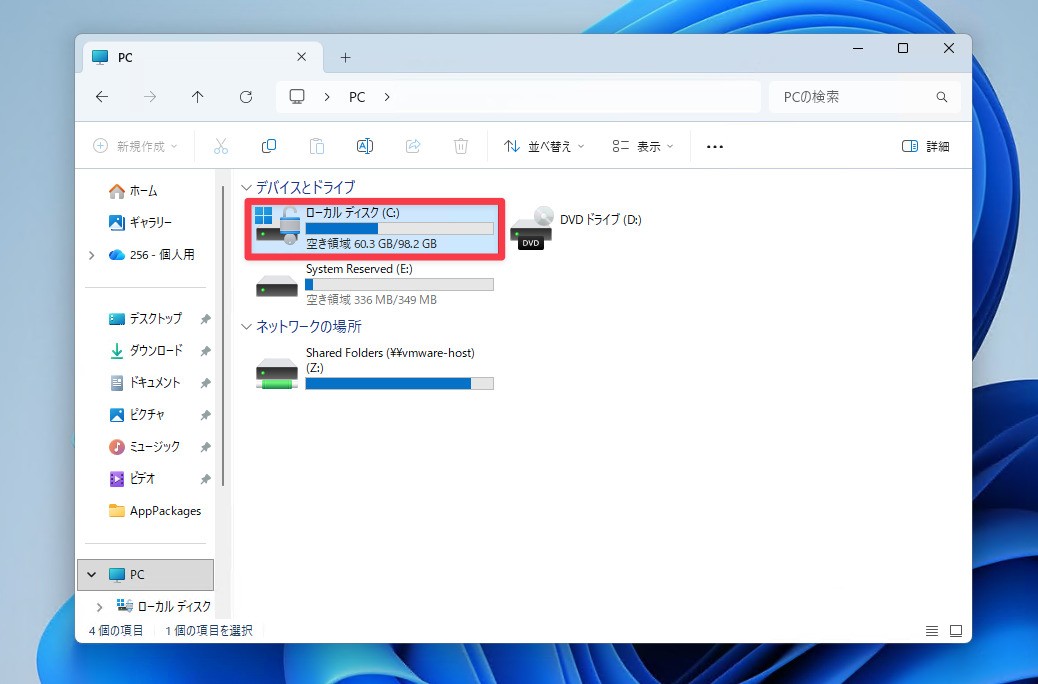Click the Shared Folders (Z:) usage bar

tap(399, 383)
